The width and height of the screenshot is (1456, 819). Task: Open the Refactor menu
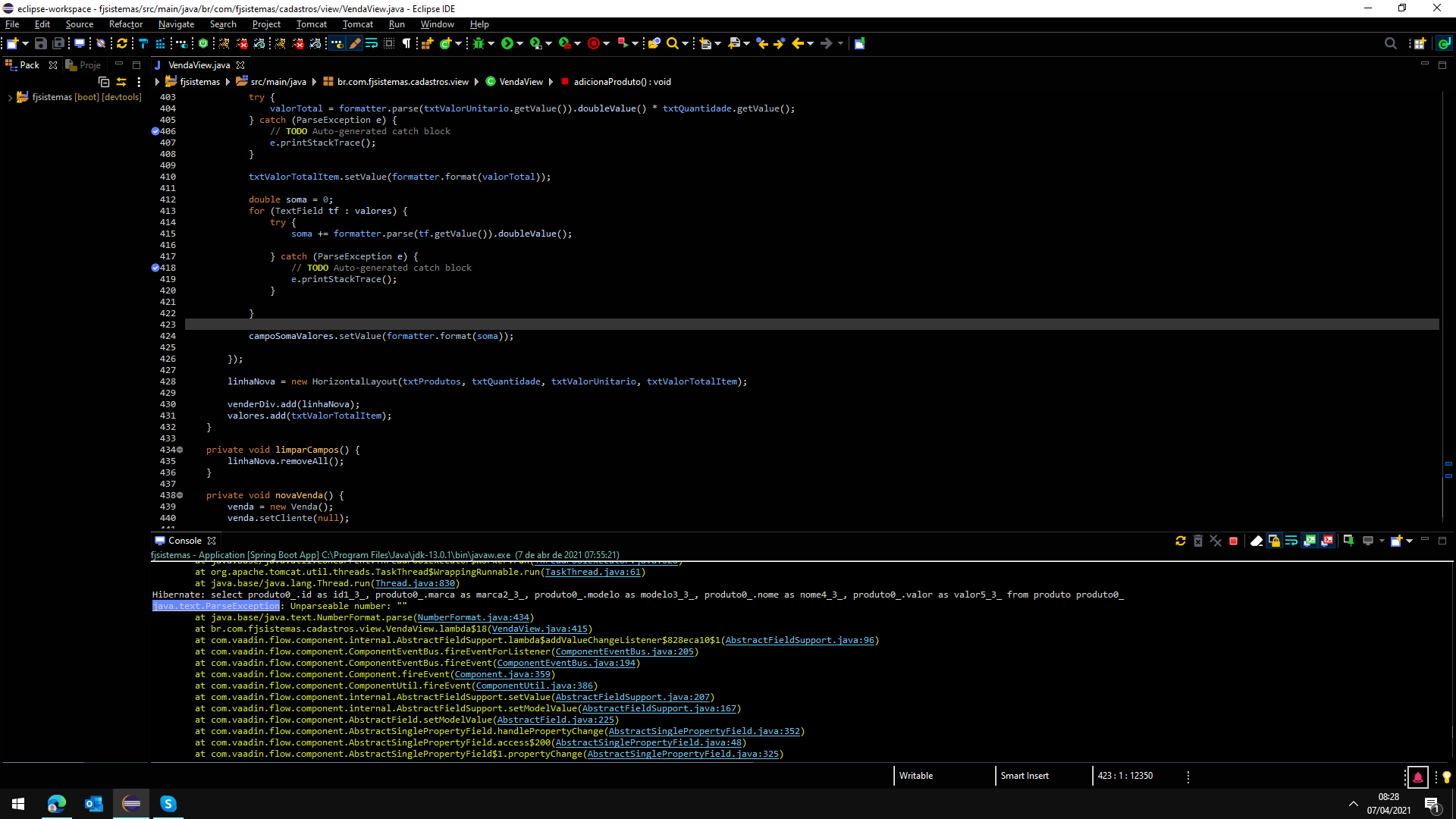point(126,24)
